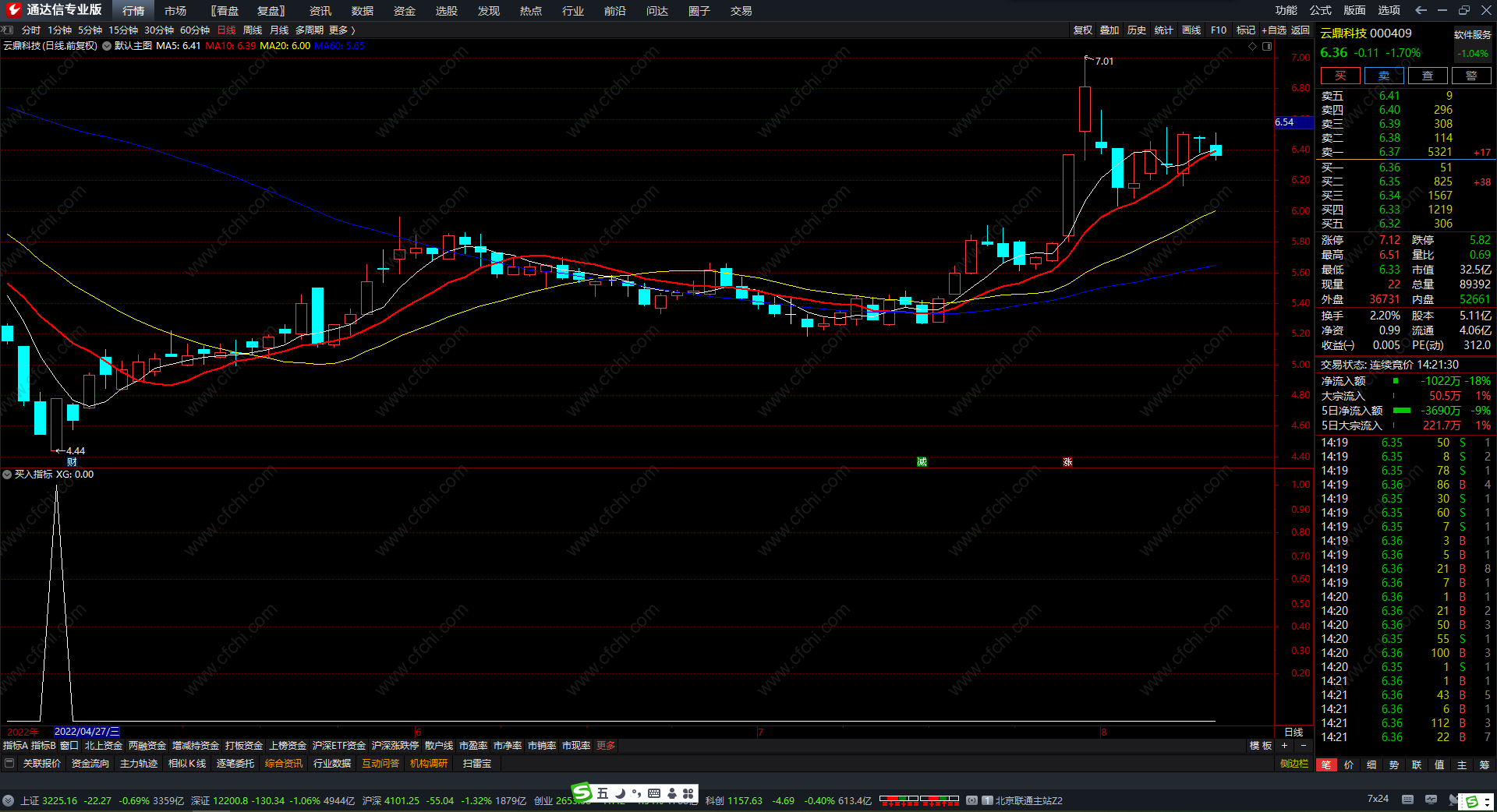Click the small settings icon beside 默认主图
The image size is (1497, 812).
107,46
